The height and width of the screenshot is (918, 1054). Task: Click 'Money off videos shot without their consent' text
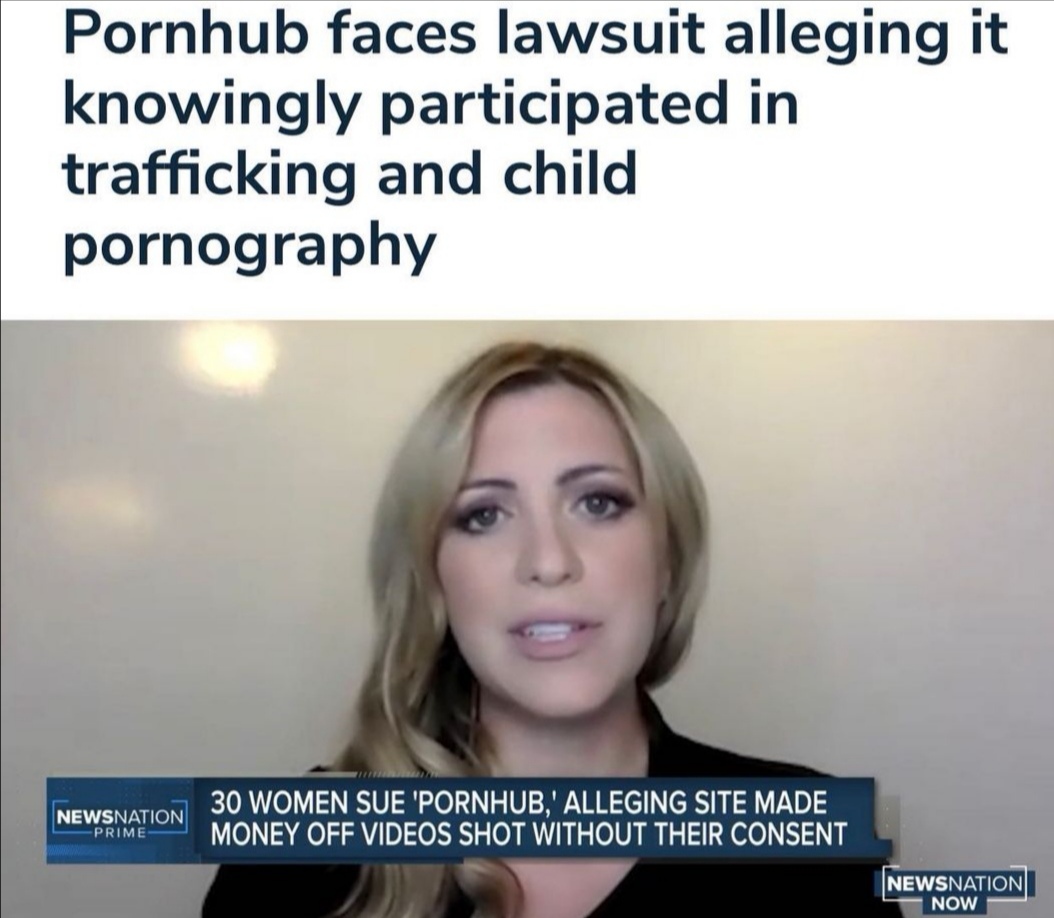[529, 835]
